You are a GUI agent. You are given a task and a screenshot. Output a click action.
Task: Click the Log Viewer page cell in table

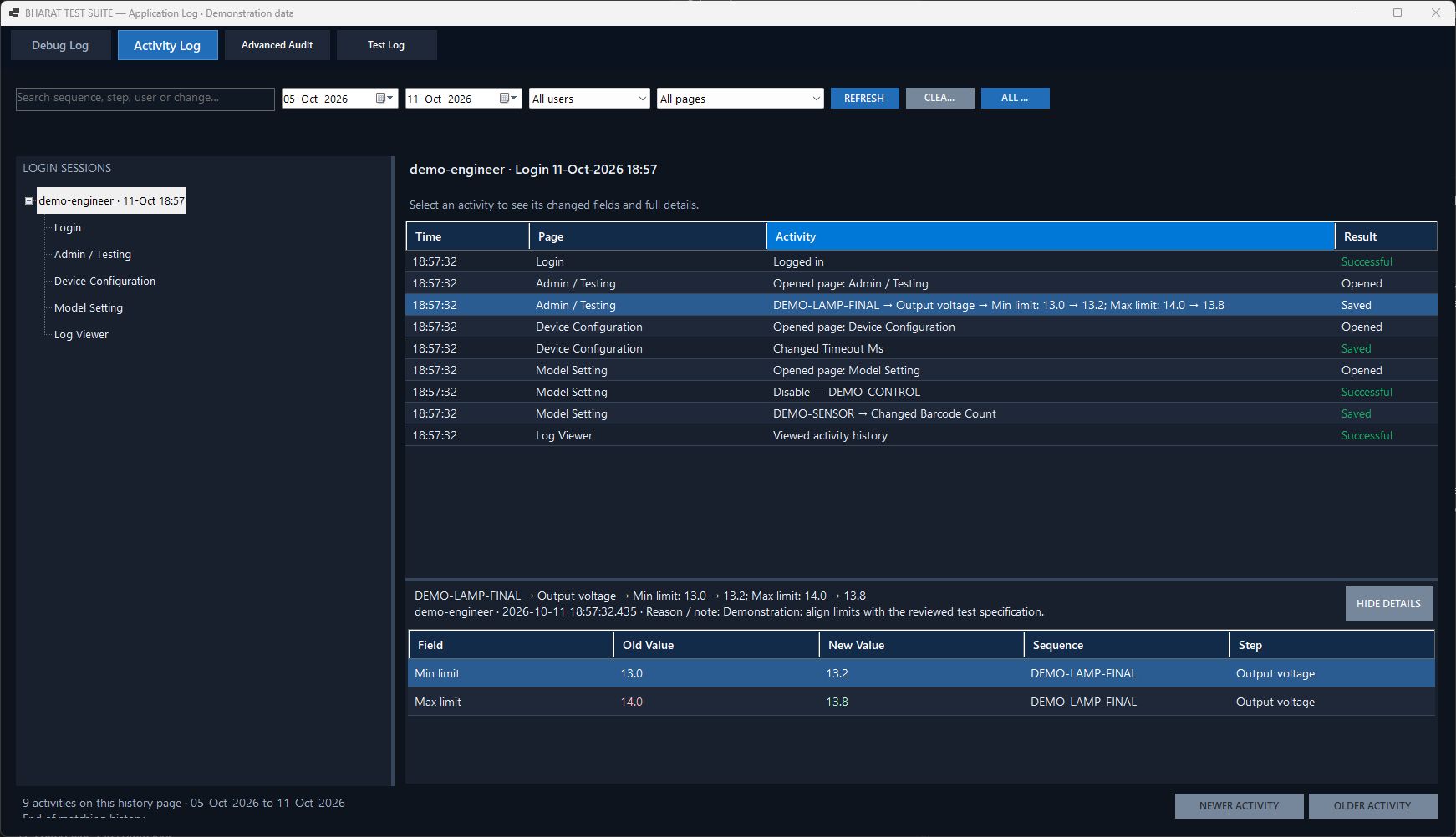pyautogui.click(x=564, y=435)
